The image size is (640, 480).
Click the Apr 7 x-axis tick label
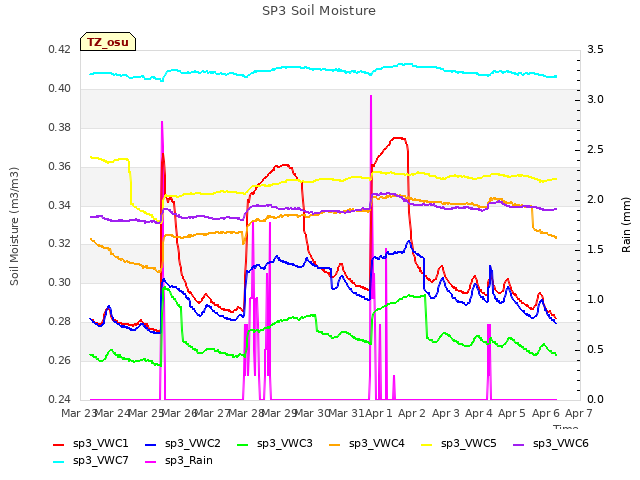pyautogui.click(x=578, y=413)
